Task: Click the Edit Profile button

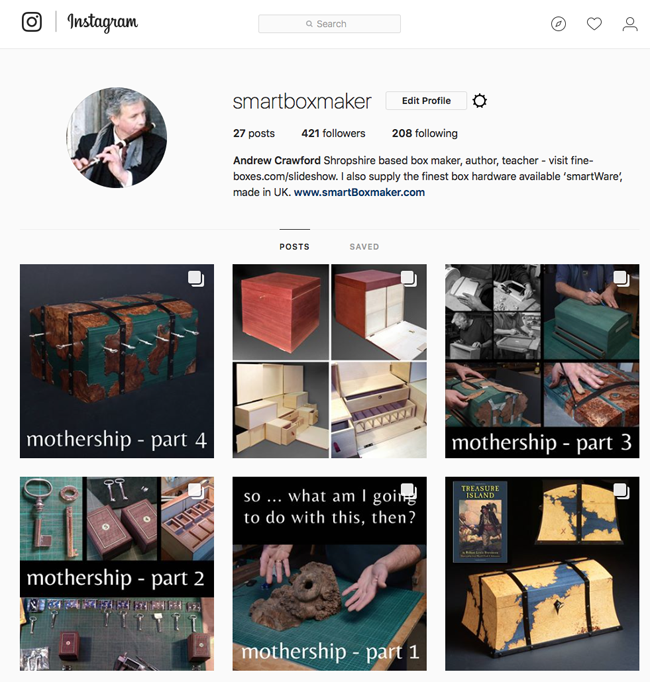Action: 426,100
